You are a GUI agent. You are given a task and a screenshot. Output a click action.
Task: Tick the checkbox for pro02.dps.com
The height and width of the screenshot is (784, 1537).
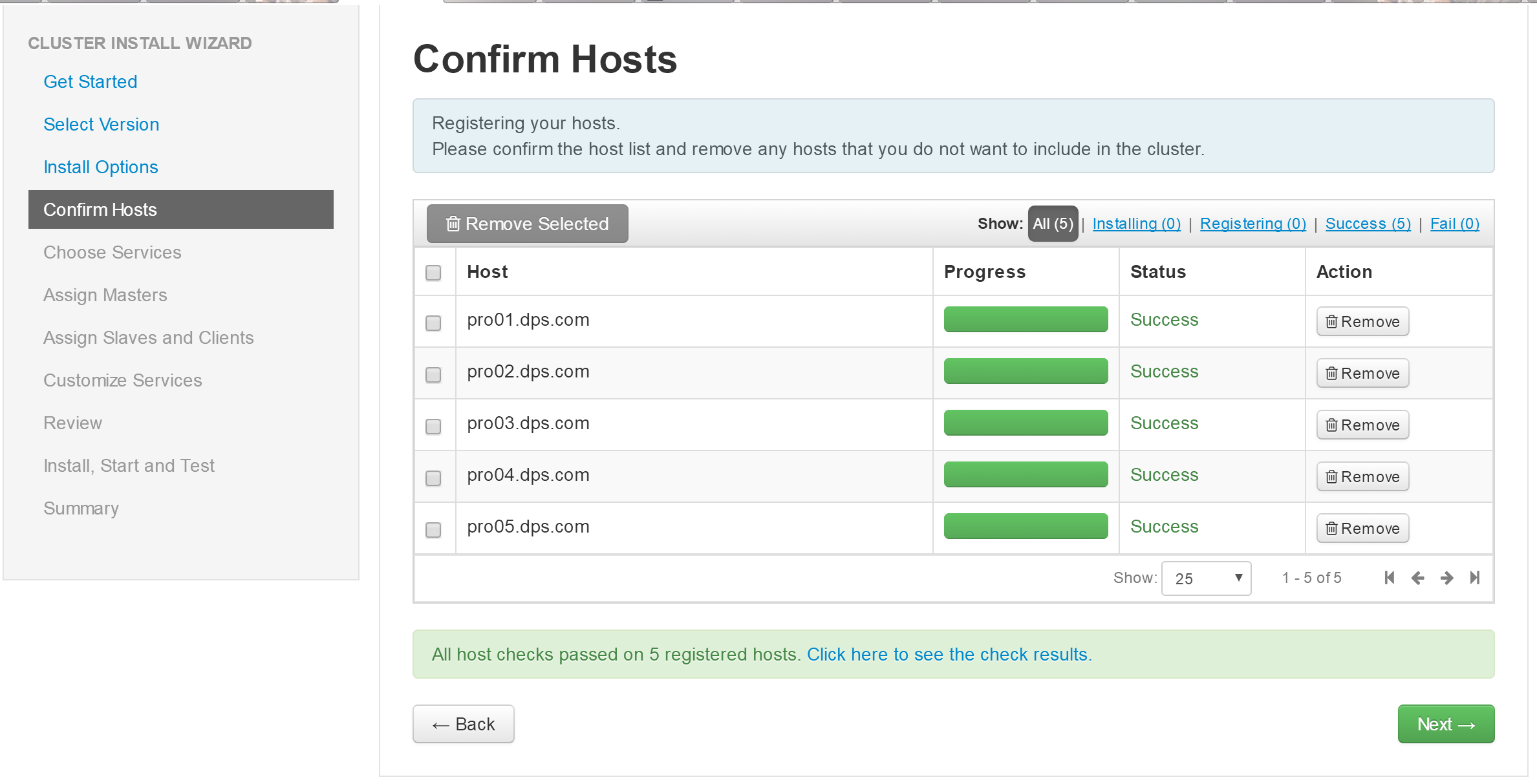433,375
